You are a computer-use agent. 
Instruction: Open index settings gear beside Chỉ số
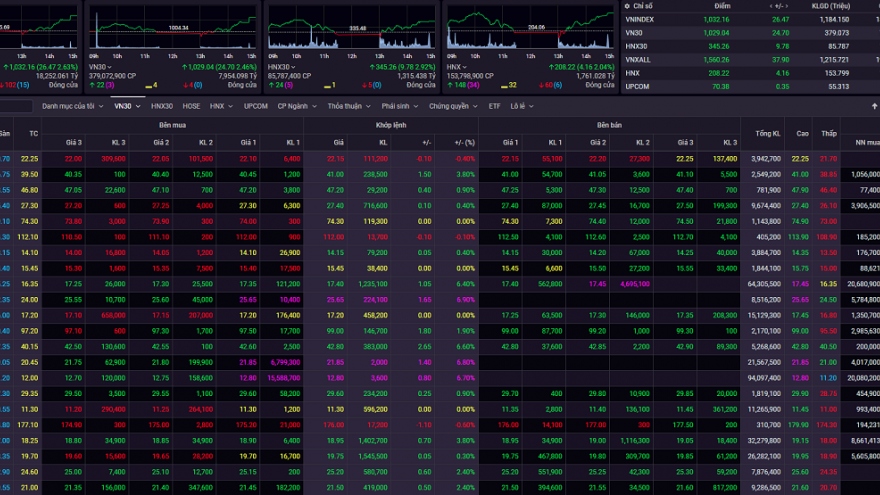625,5
